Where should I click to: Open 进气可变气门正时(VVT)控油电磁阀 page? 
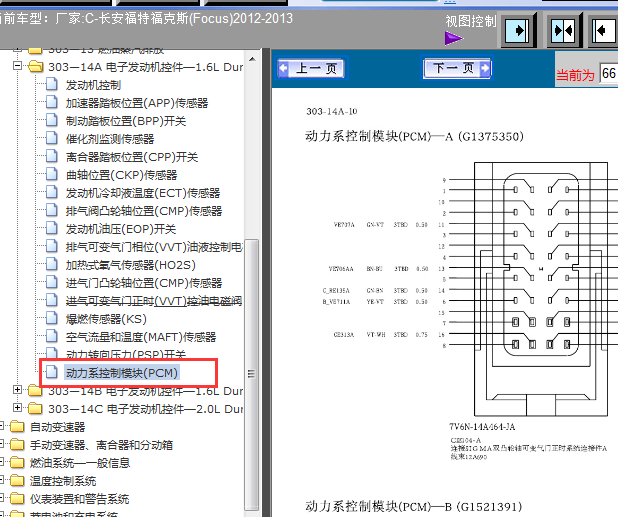[154, 301]
